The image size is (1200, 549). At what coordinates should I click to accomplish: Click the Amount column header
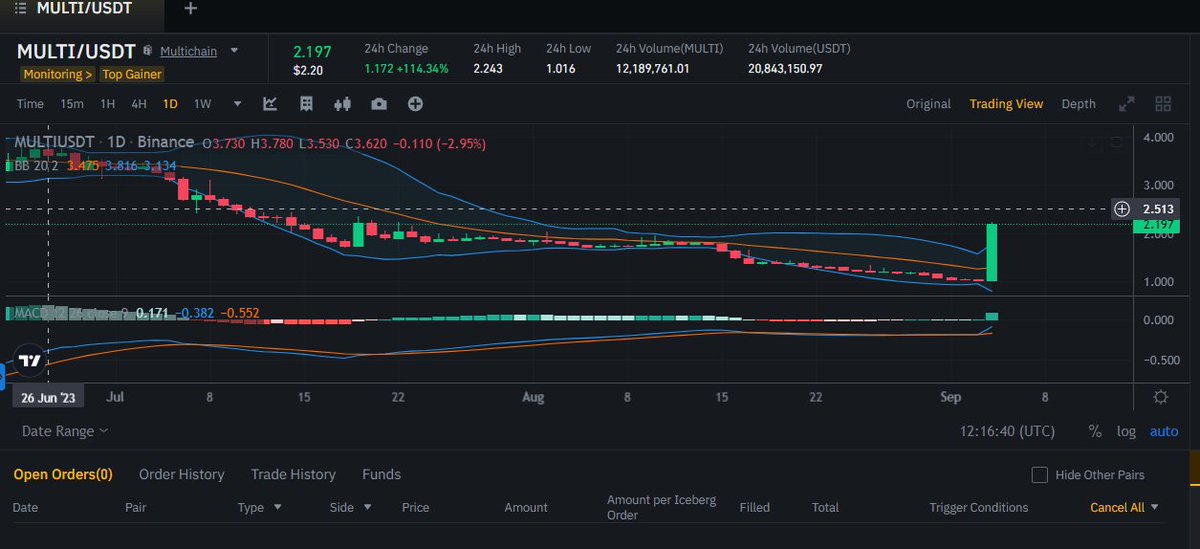coord(526,507)
